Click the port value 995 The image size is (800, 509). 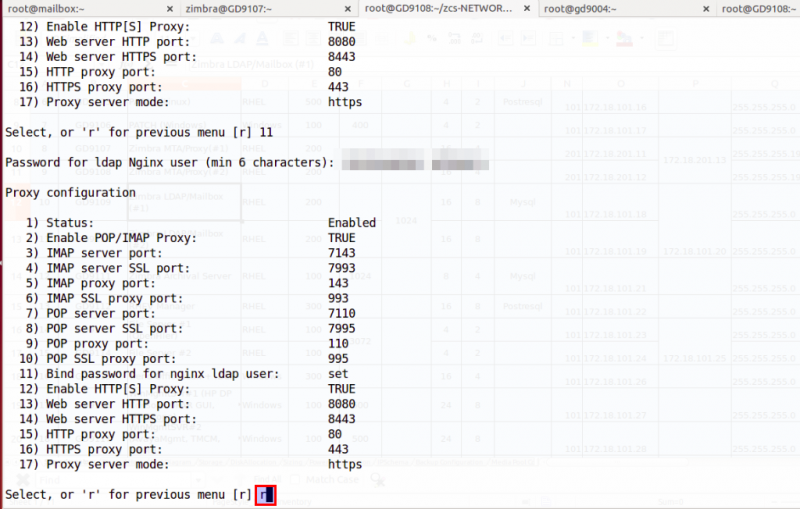click(338, 359)
